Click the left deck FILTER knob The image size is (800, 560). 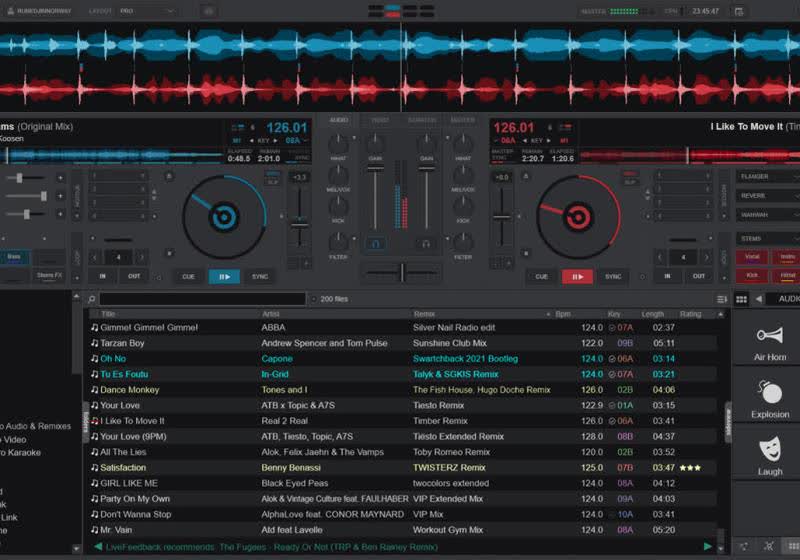coord(338,241)
